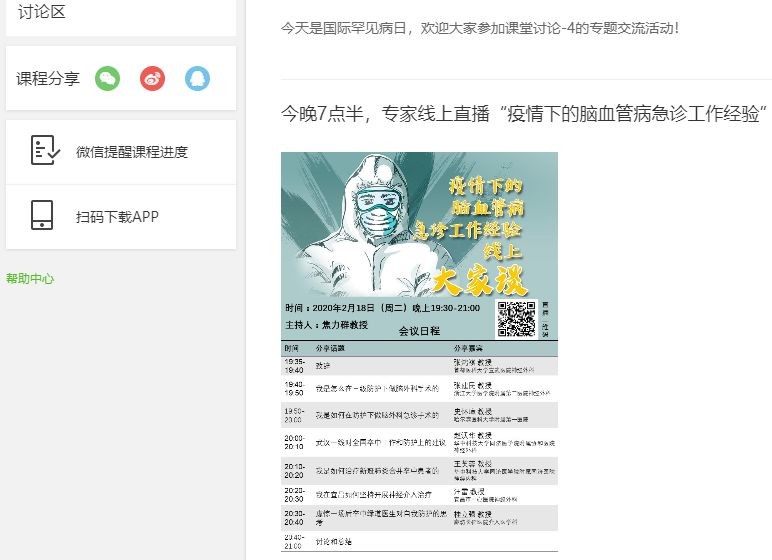772x560 pixels.
Task: Click the 主持人 焦力群教授 line
Action: click(x=327, y=324)
